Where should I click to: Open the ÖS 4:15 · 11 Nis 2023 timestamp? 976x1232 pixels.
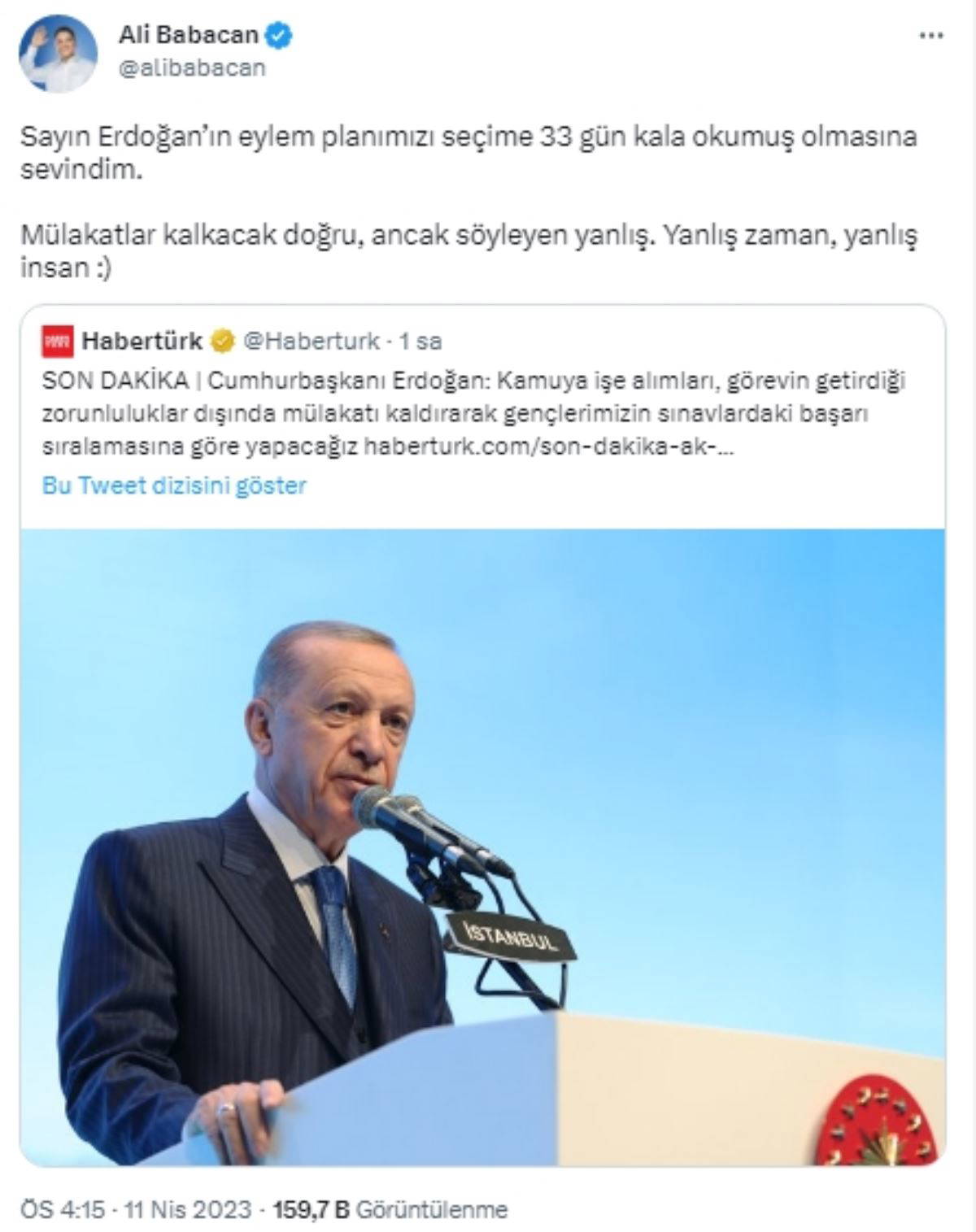tap(136, 1209)
